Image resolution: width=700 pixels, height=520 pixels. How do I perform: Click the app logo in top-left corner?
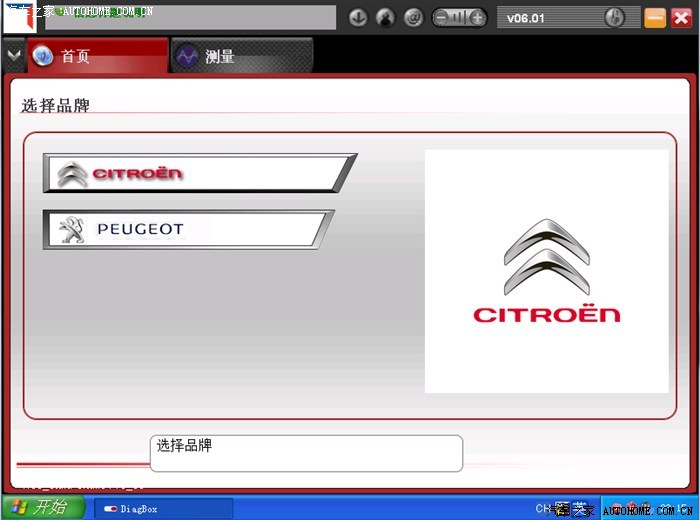[x=20, y=18]
